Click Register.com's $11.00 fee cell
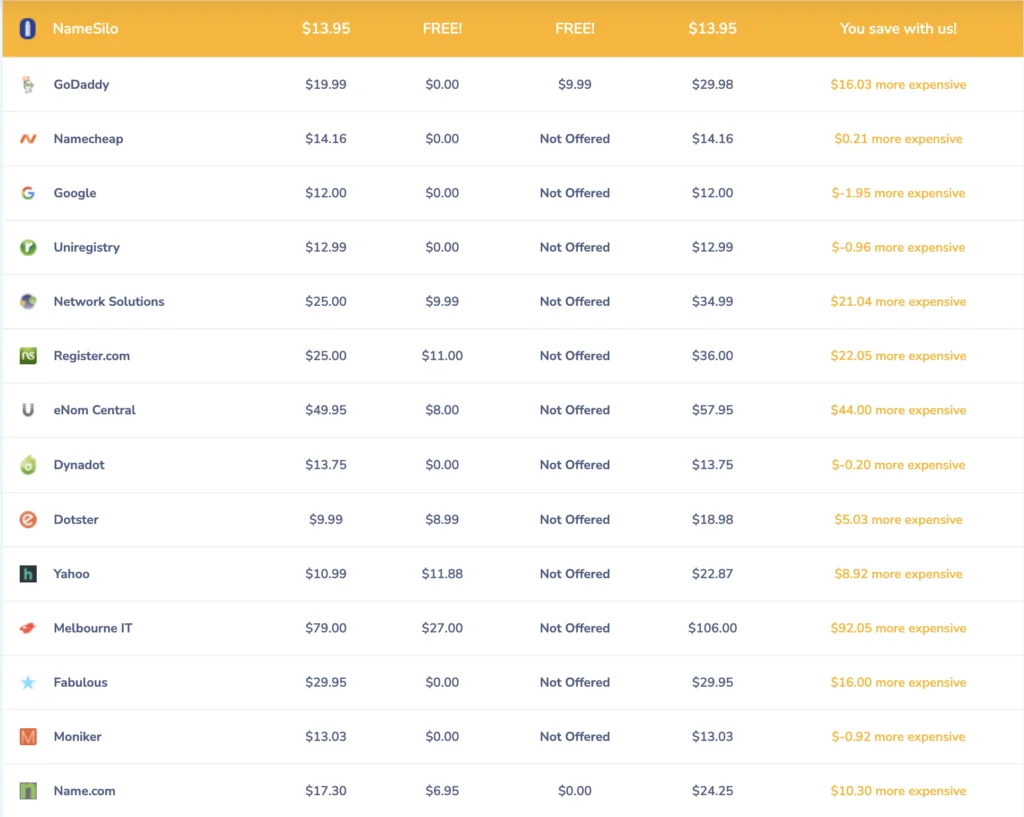This screenshot has width=1024, height=817. pyautogui.click(x=442, y=356)
